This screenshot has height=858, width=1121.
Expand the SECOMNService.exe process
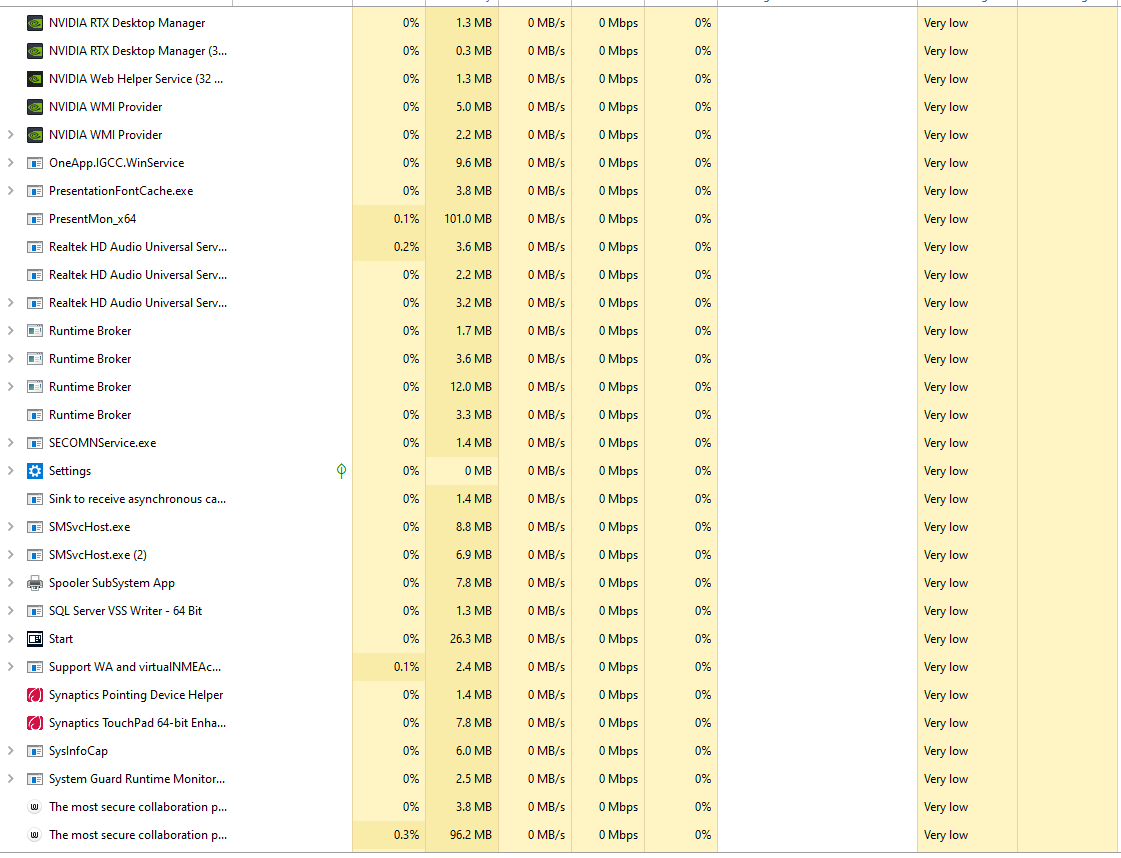pos(11,443)
